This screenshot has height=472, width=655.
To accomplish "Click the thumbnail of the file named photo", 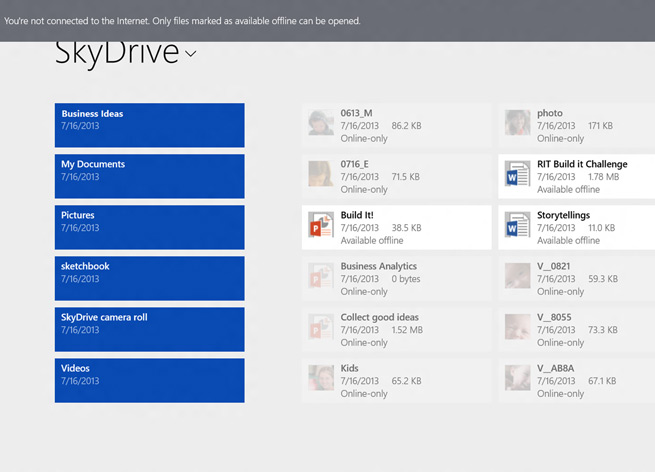I will pos(517,122).
